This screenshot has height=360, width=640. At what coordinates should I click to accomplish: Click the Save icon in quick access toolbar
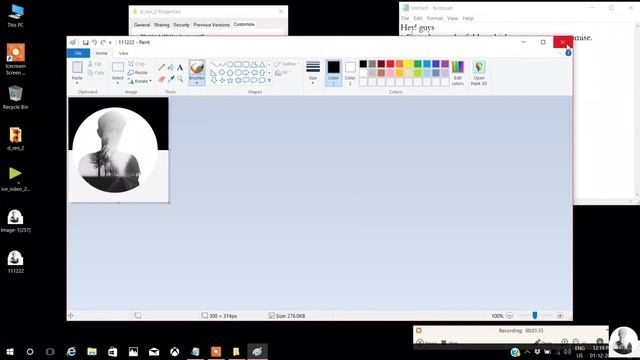pos(85,42)
